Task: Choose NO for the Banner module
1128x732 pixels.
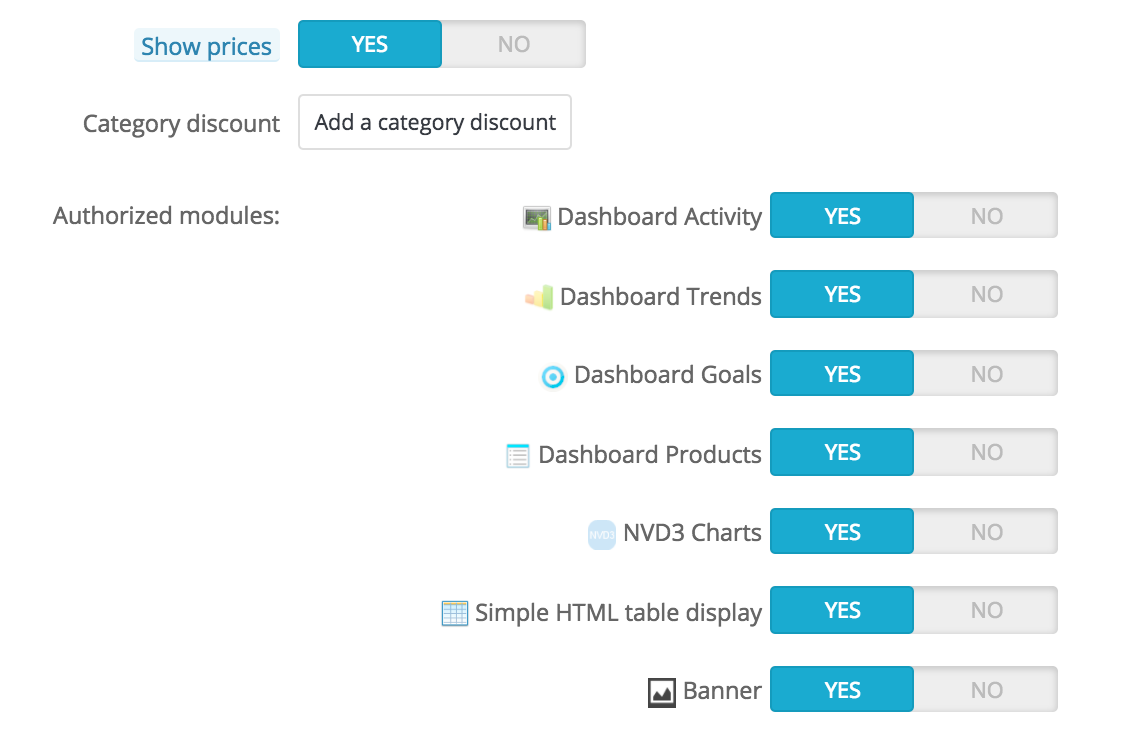Action: [986, 690]
